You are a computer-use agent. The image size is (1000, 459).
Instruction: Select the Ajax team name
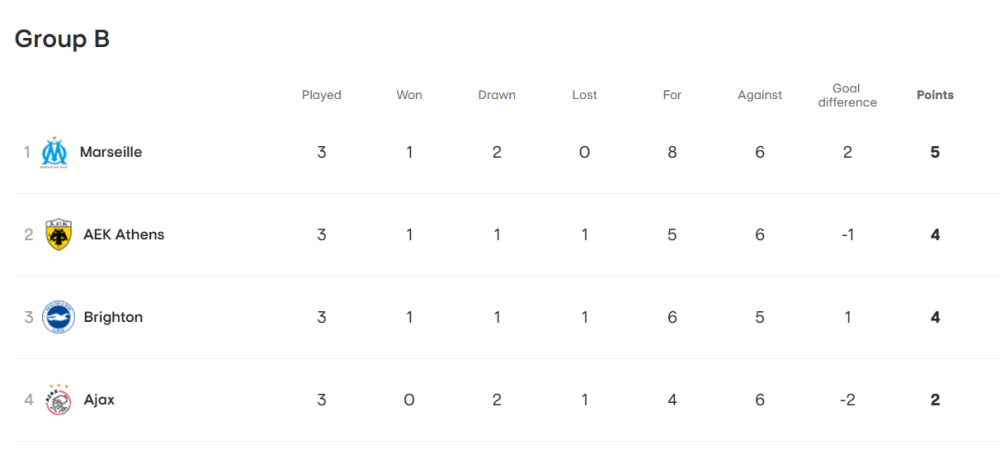click(99, 400)
